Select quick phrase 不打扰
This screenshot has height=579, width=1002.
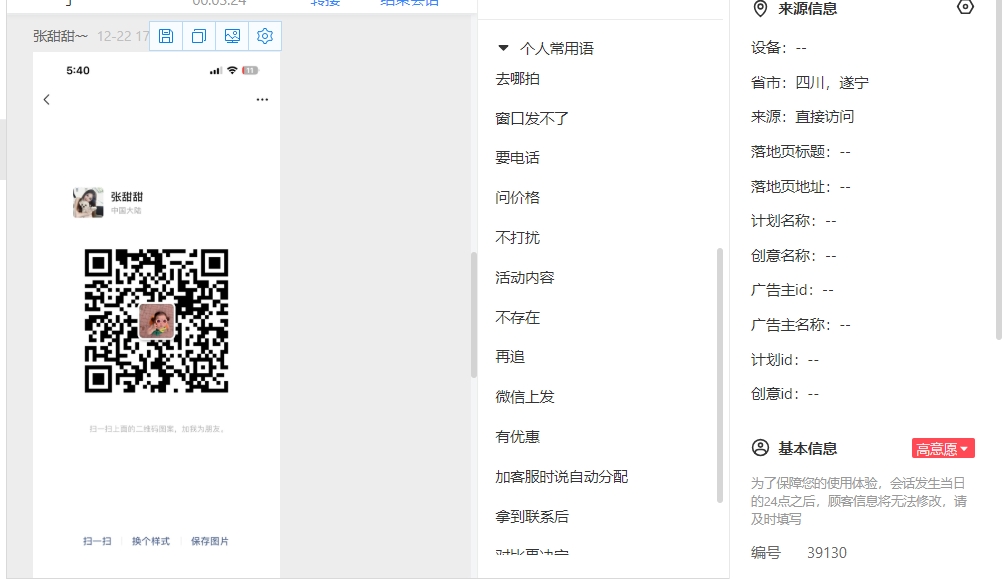pos(518,238)
